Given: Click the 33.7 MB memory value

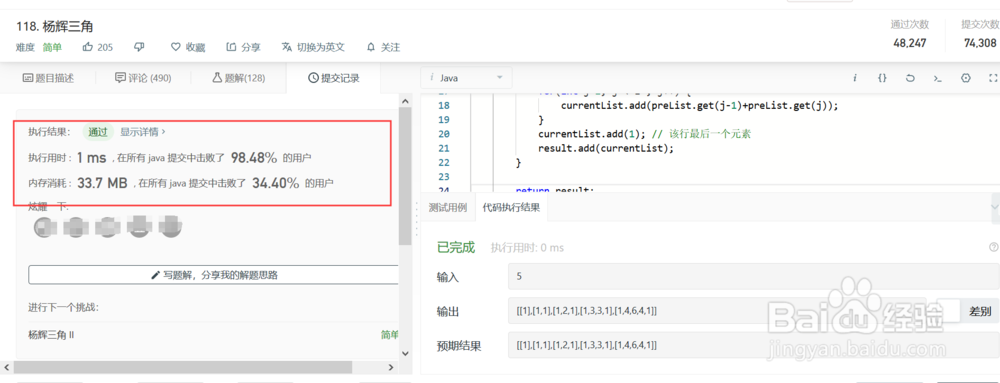Looking at the screenshot, I should tap(103, 183).
